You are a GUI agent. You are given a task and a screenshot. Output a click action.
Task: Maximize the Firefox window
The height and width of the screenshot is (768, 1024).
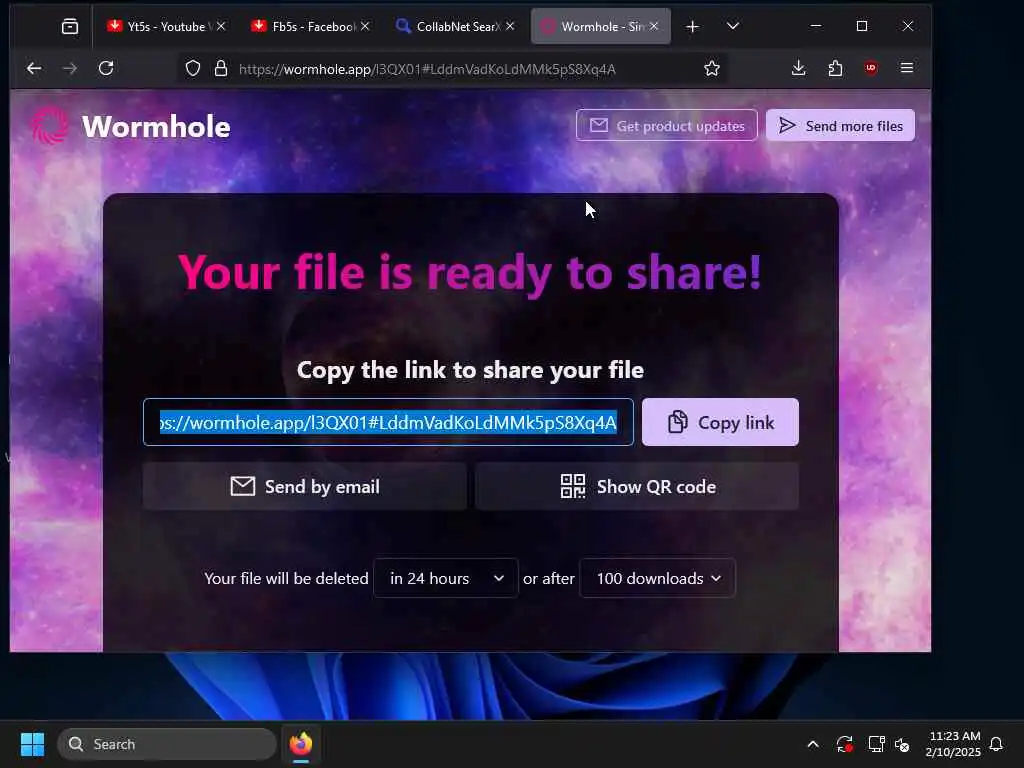[x=862, y=26]
